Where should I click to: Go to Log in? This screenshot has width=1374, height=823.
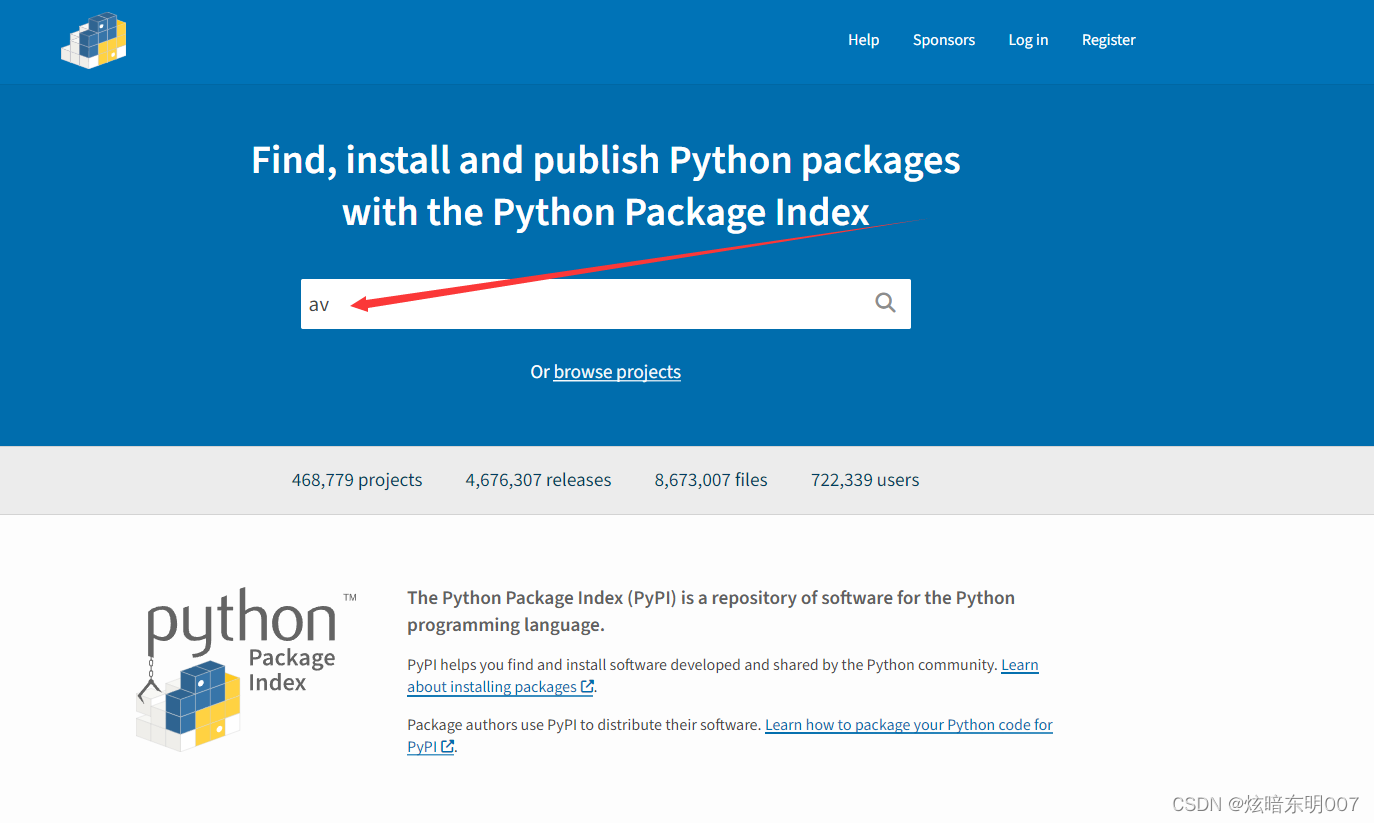point(1028,40)
